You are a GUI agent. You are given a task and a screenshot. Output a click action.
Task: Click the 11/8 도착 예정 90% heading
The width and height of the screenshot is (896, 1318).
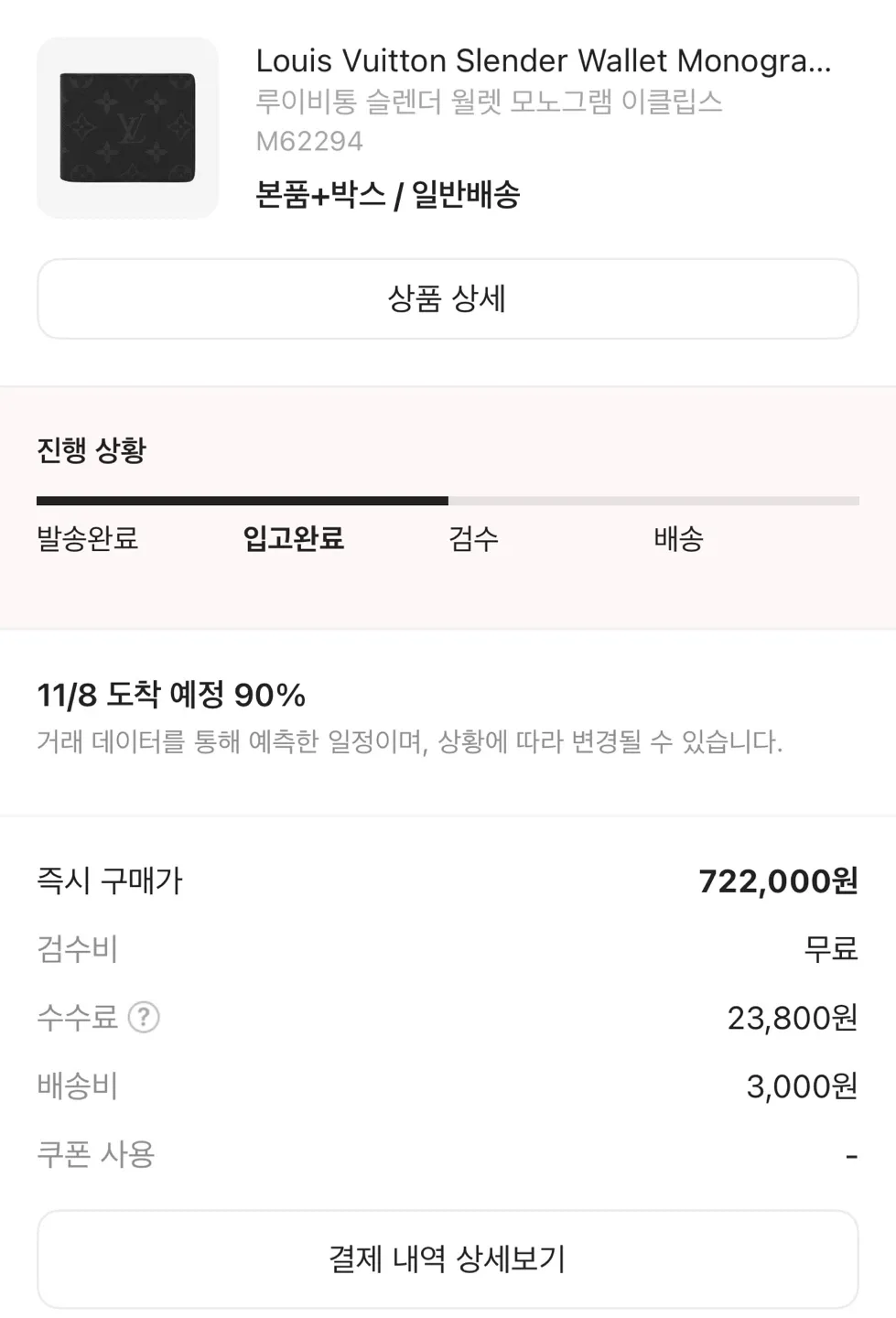coord(171,696)
